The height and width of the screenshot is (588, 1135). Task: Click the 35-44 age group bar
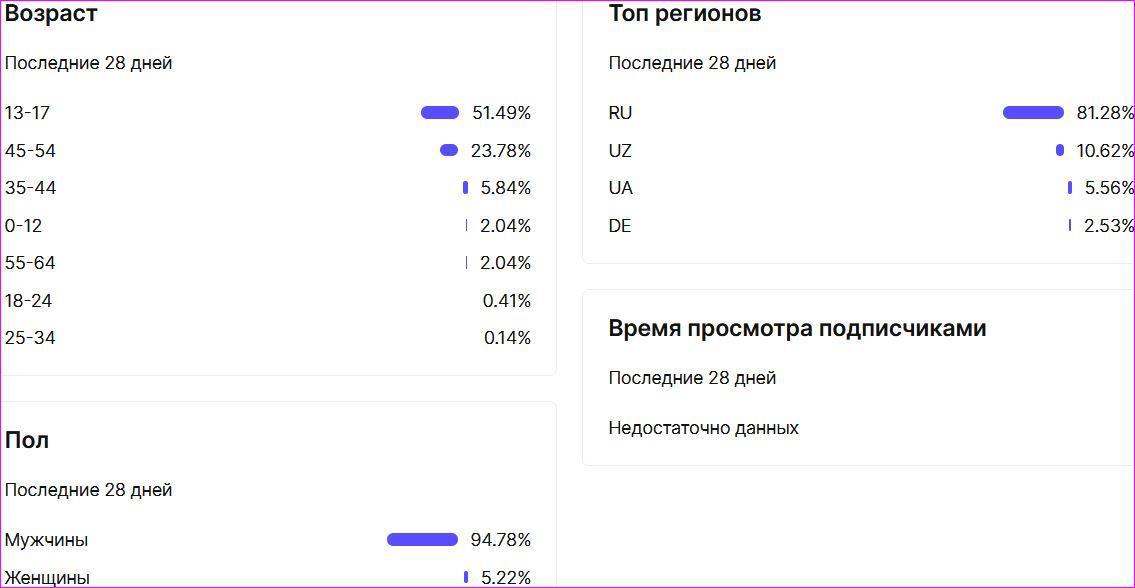[466, 188]
